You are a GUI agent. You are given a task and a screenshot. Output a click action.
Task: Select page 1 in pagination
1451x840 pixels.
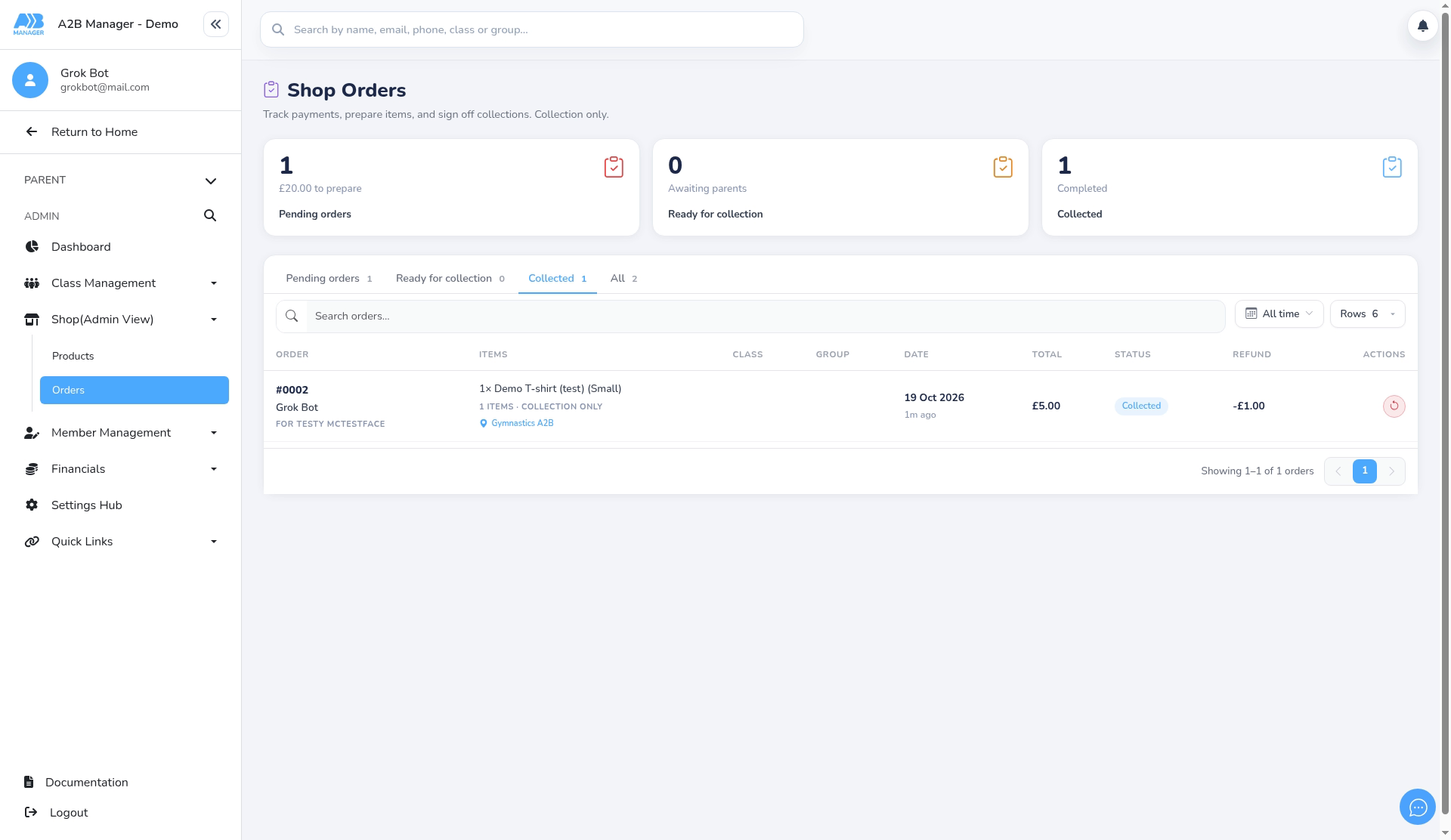click(1365, 471)
